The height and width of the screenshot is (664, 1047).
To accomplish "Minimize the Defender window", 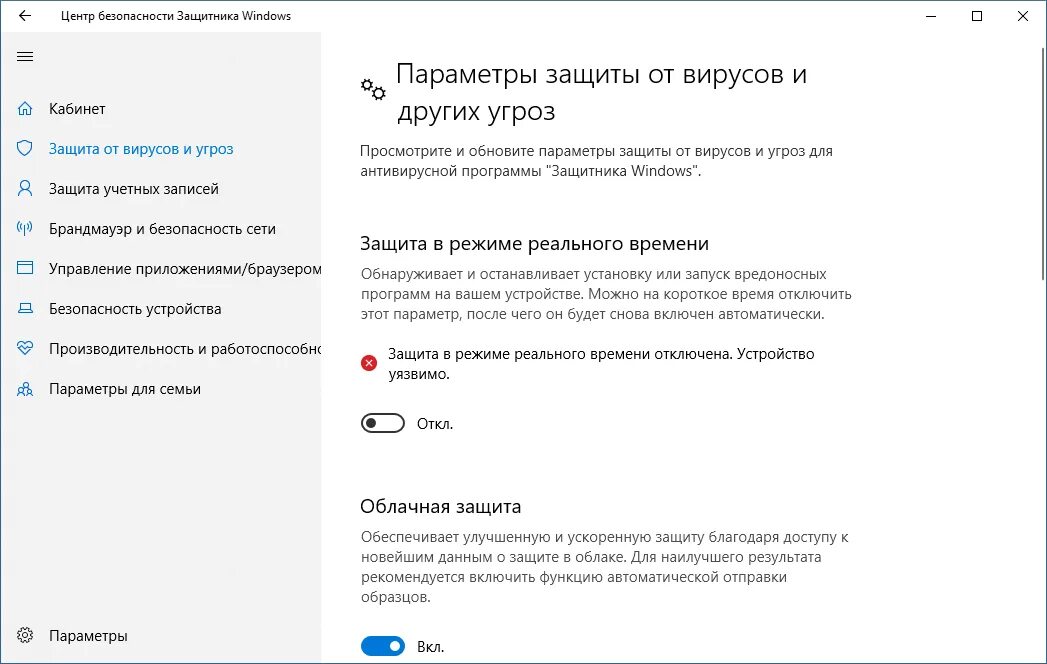I will [931, 16].
